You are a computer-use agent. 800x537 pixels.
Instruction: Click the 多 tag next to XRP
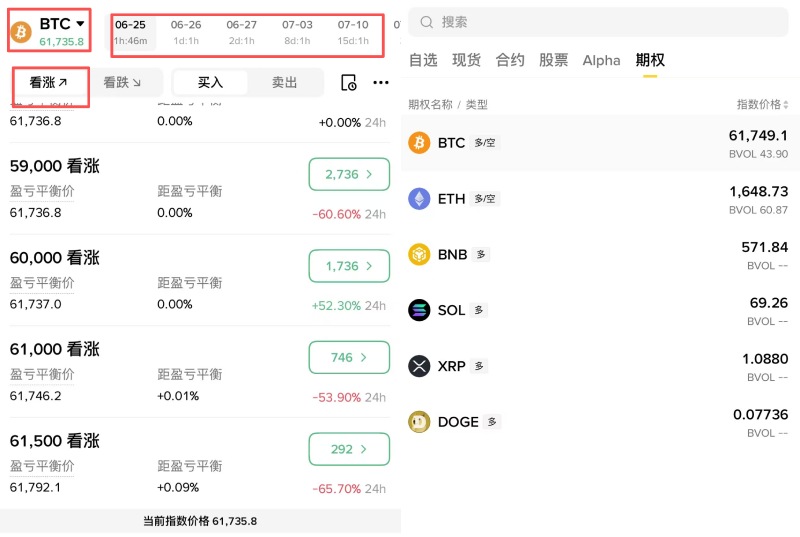point(479,366)
